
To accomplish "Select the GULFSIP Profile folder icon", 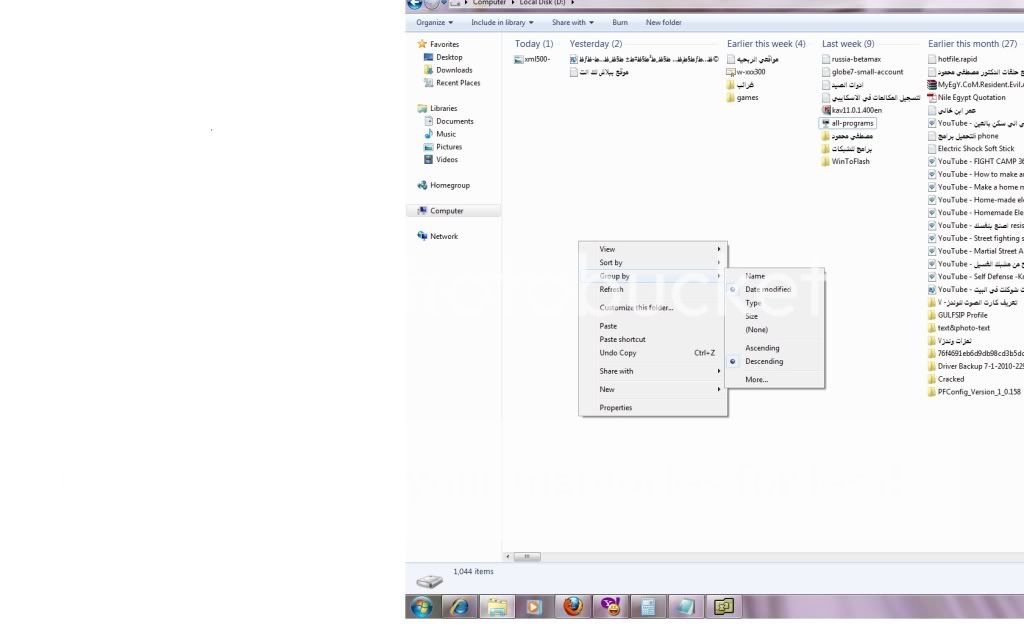I will [932, 315].
